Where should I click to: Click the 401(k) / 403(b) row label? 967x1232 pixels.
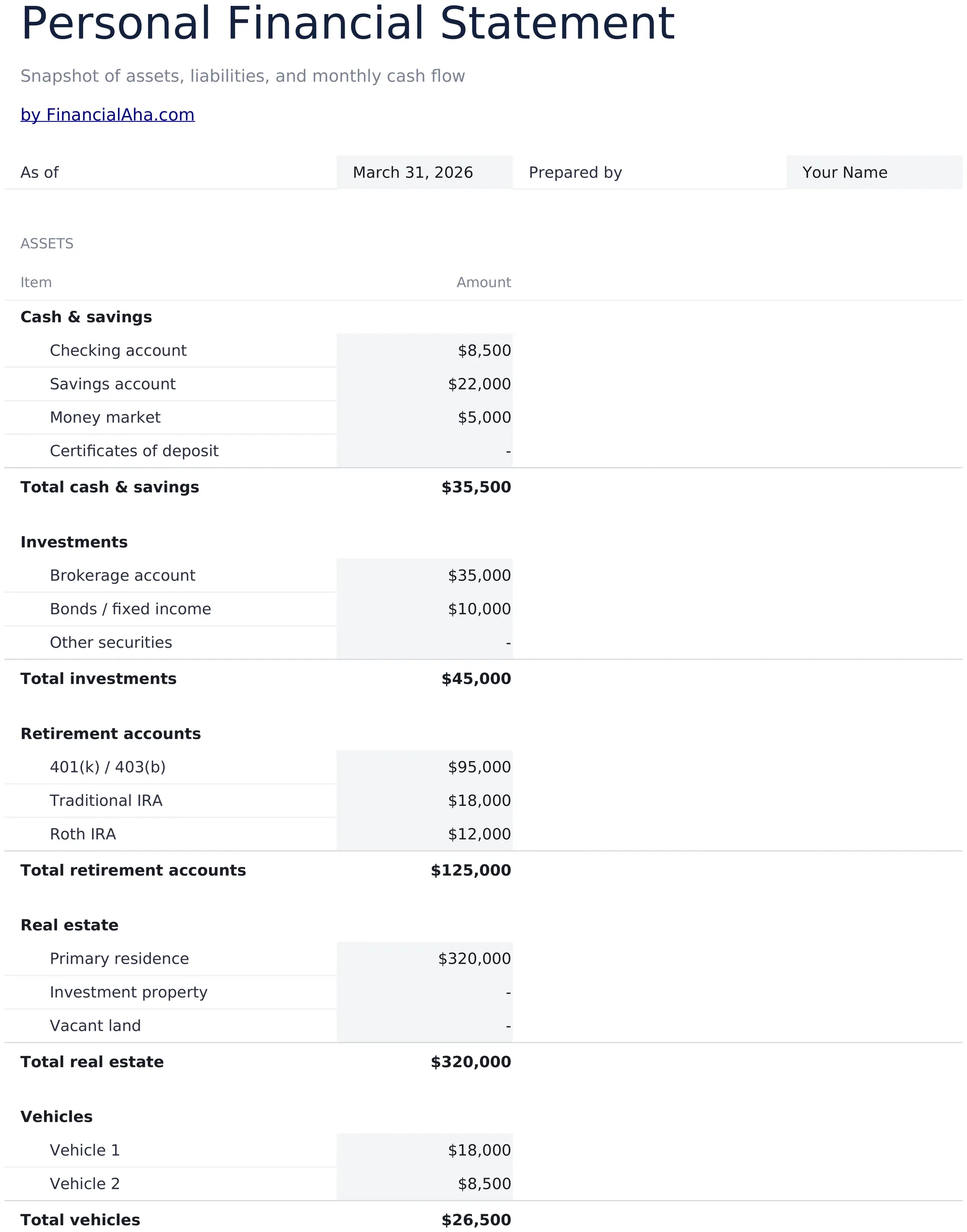[x=107, y=767]
